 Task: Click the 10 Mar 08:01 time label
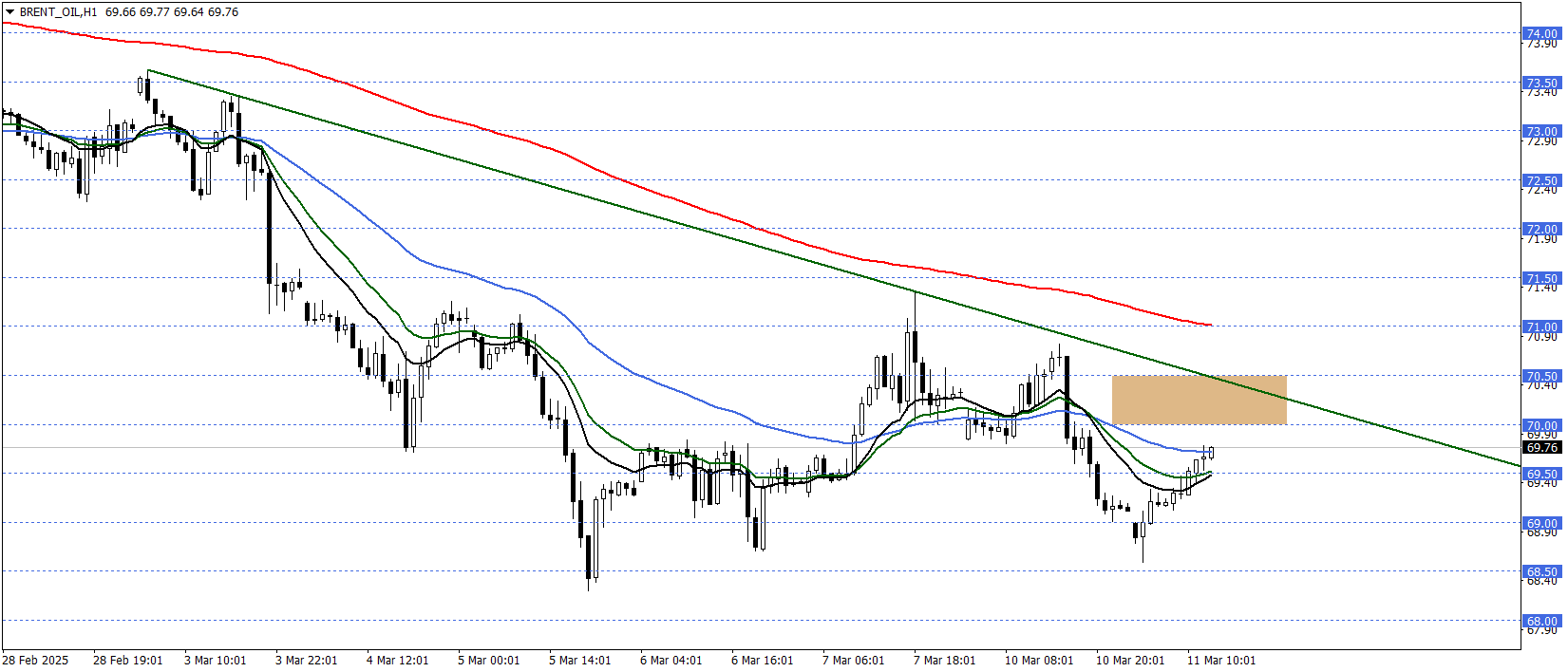1039,660
